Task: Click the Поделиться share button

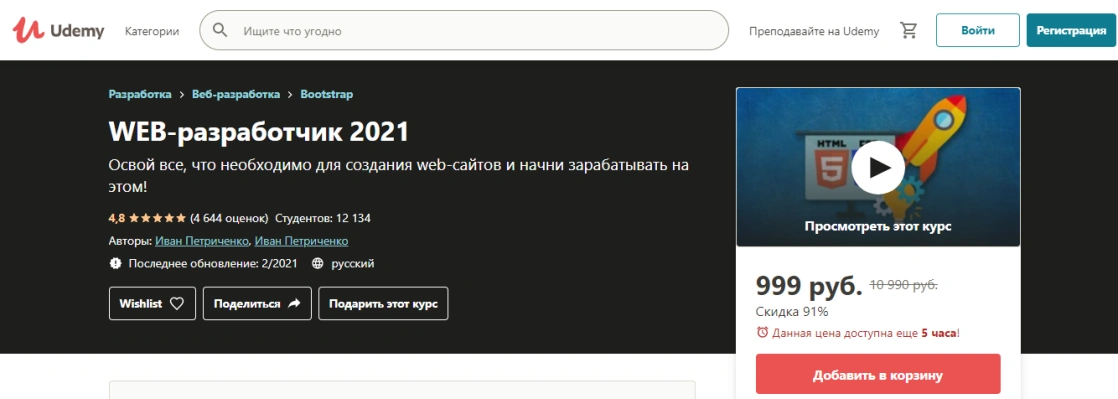Action: pyautogui.click(x=257, y=304)
